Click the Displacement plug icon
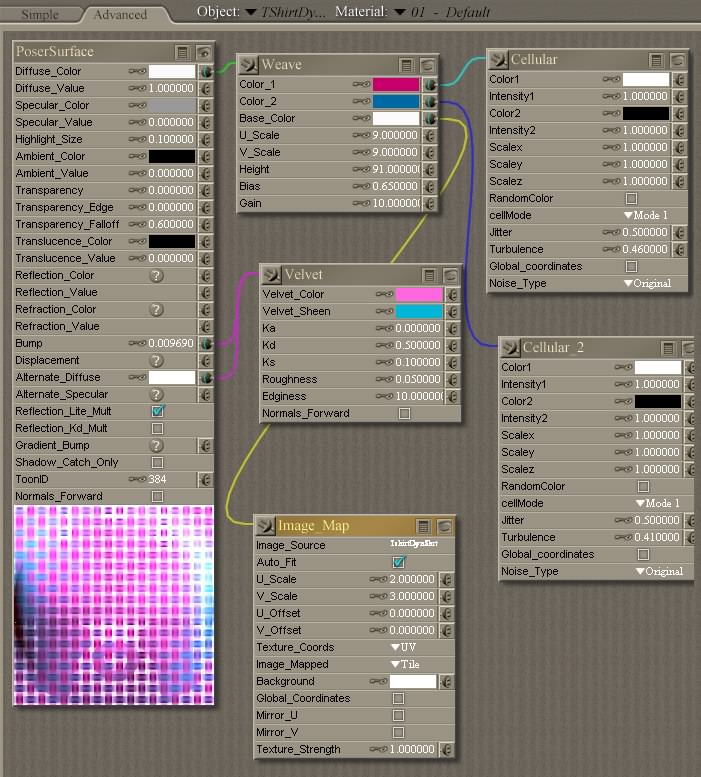701x777 pixels. click(206, 361)
